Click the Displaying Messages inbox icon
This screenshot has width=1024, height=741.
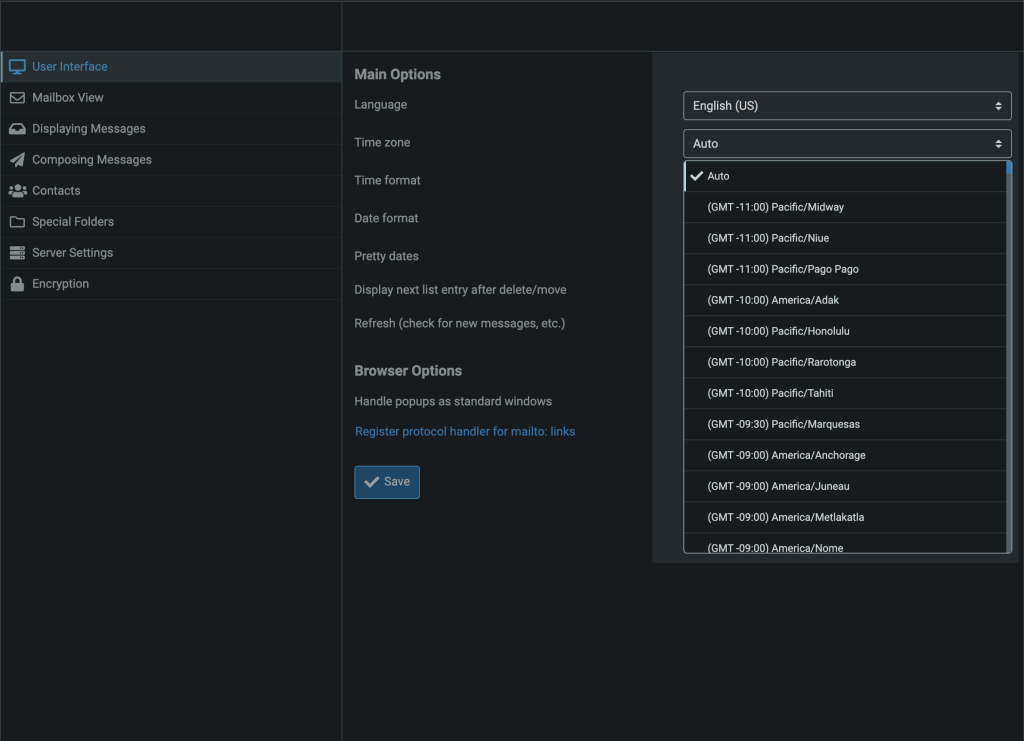click(x=17, y=129)
